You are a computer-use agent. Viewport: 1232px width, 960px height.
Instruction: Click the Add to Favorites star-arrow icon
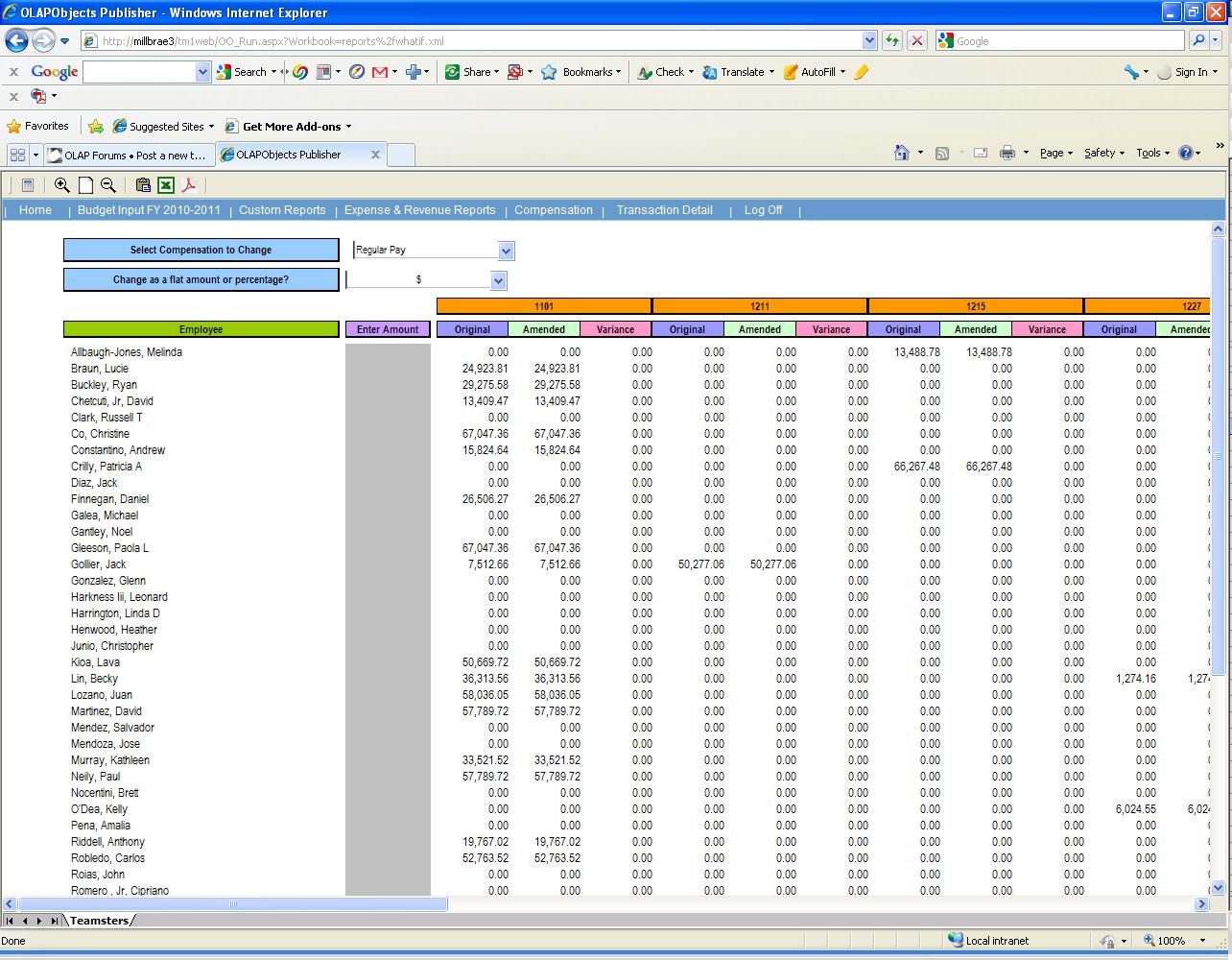pos(96,126)
